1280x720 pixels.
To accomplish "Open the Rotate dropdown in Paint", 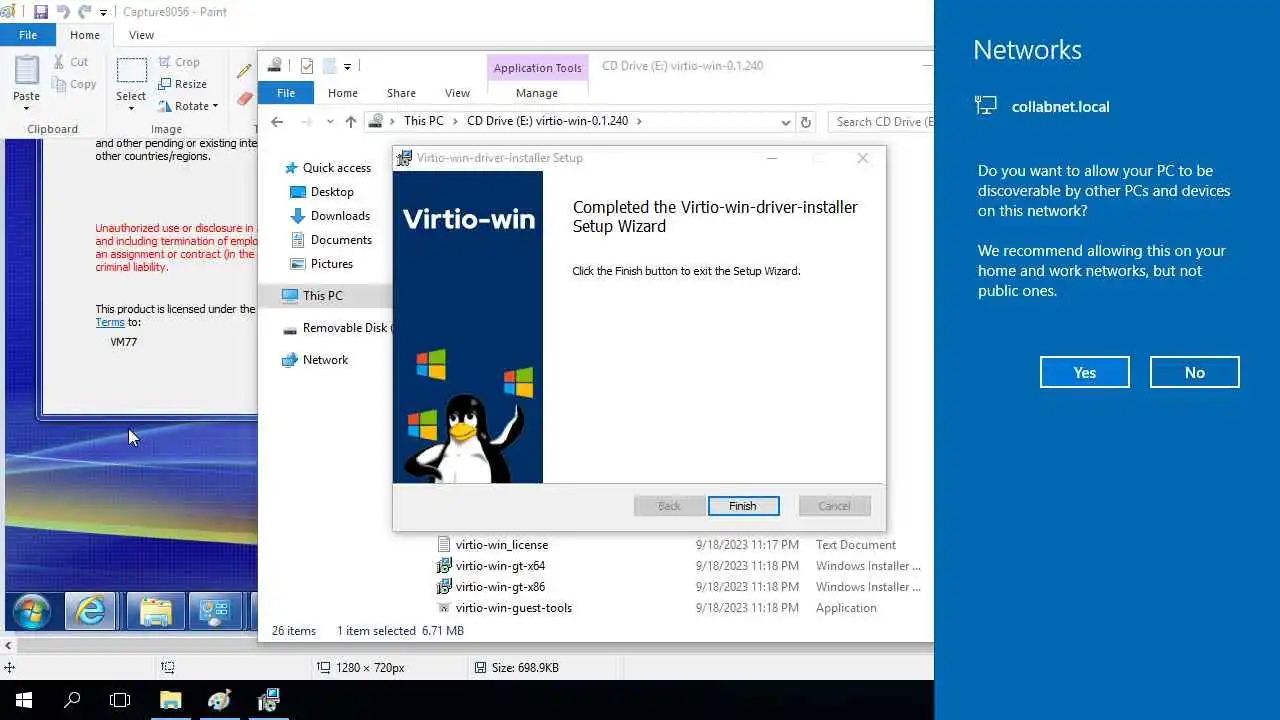I will click(188, 106).
